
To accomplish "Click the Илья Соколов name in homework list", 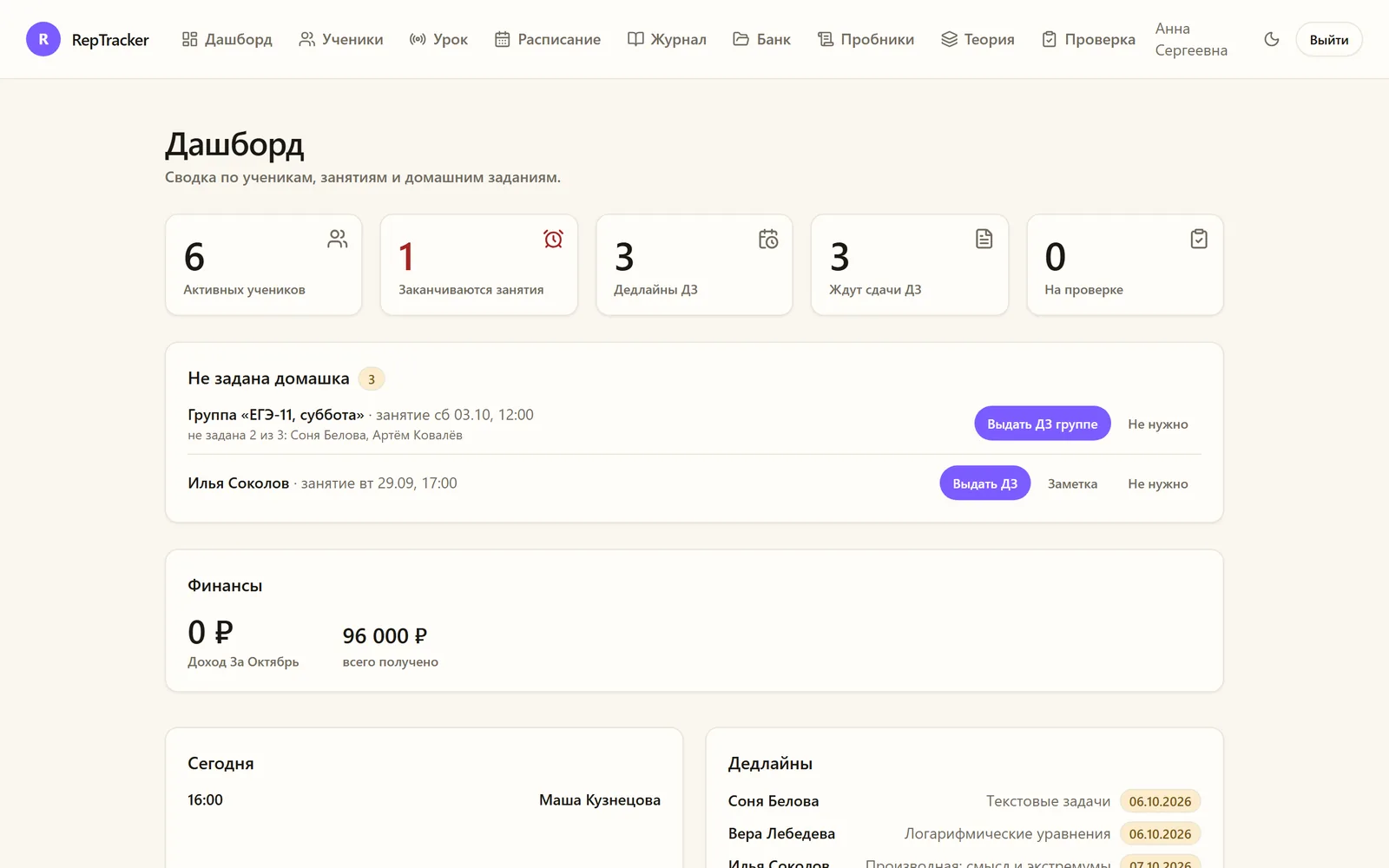I will tap(239, 483).
